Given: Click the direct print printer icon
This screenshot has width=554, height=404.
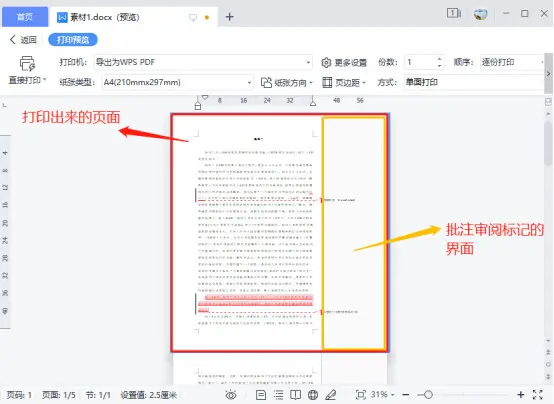Looking at the screenshot, I should 27,64.
